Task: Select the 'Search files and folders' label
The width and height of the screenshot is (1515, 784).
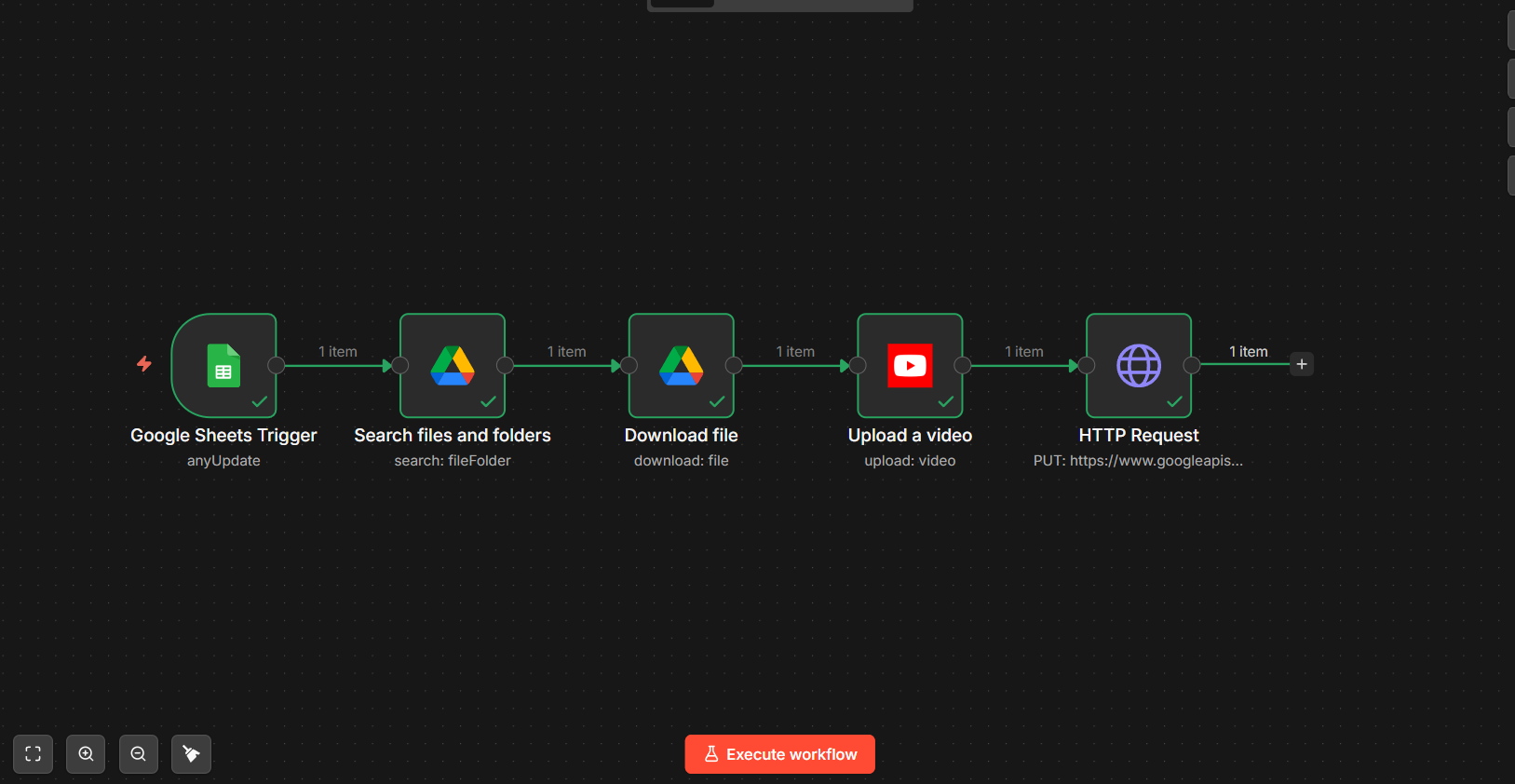Action: [x=453, y=436]
